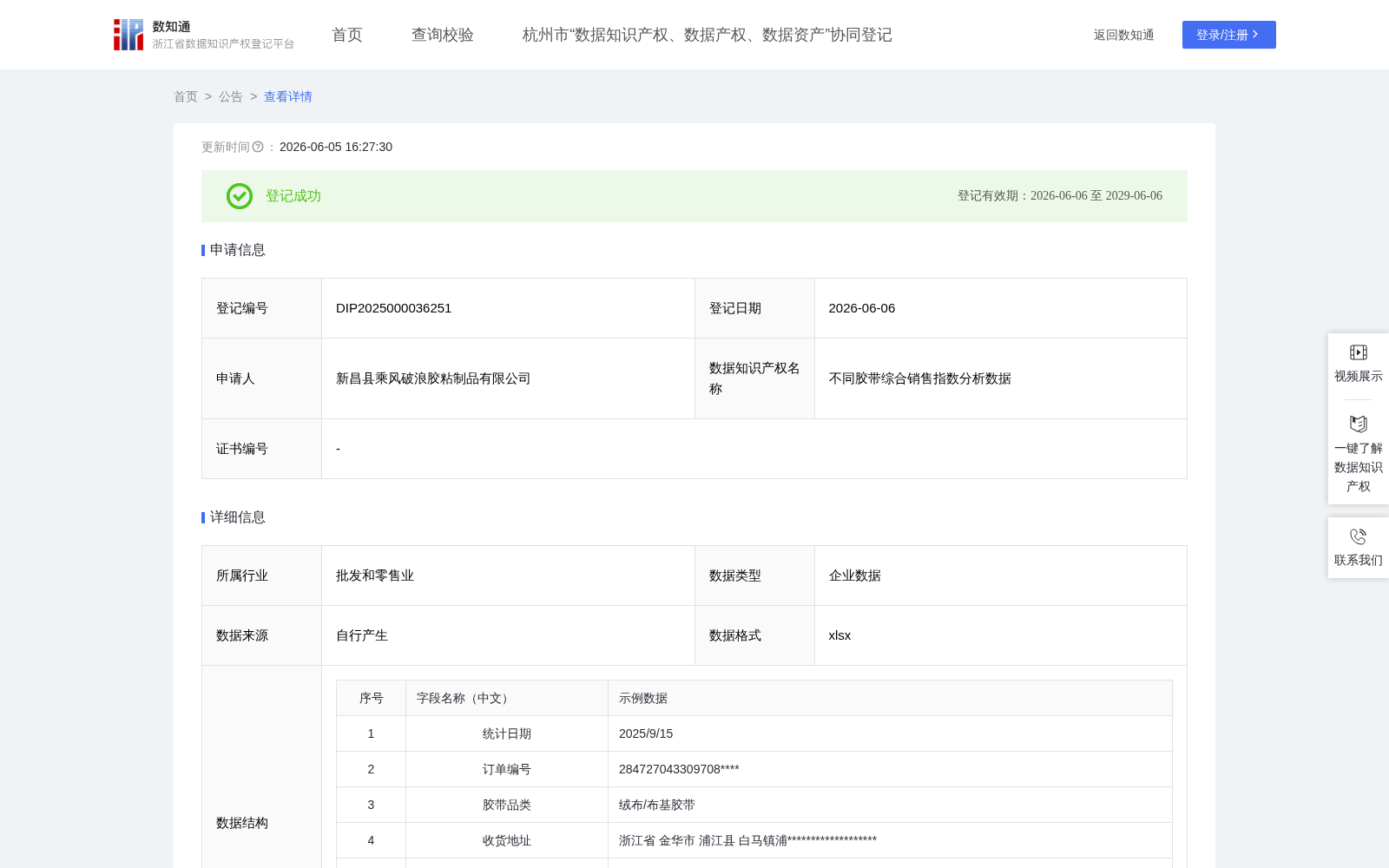Click the 订单编号 field row
This screenshot has width=1389, height=868.
[x=754, y=769]
